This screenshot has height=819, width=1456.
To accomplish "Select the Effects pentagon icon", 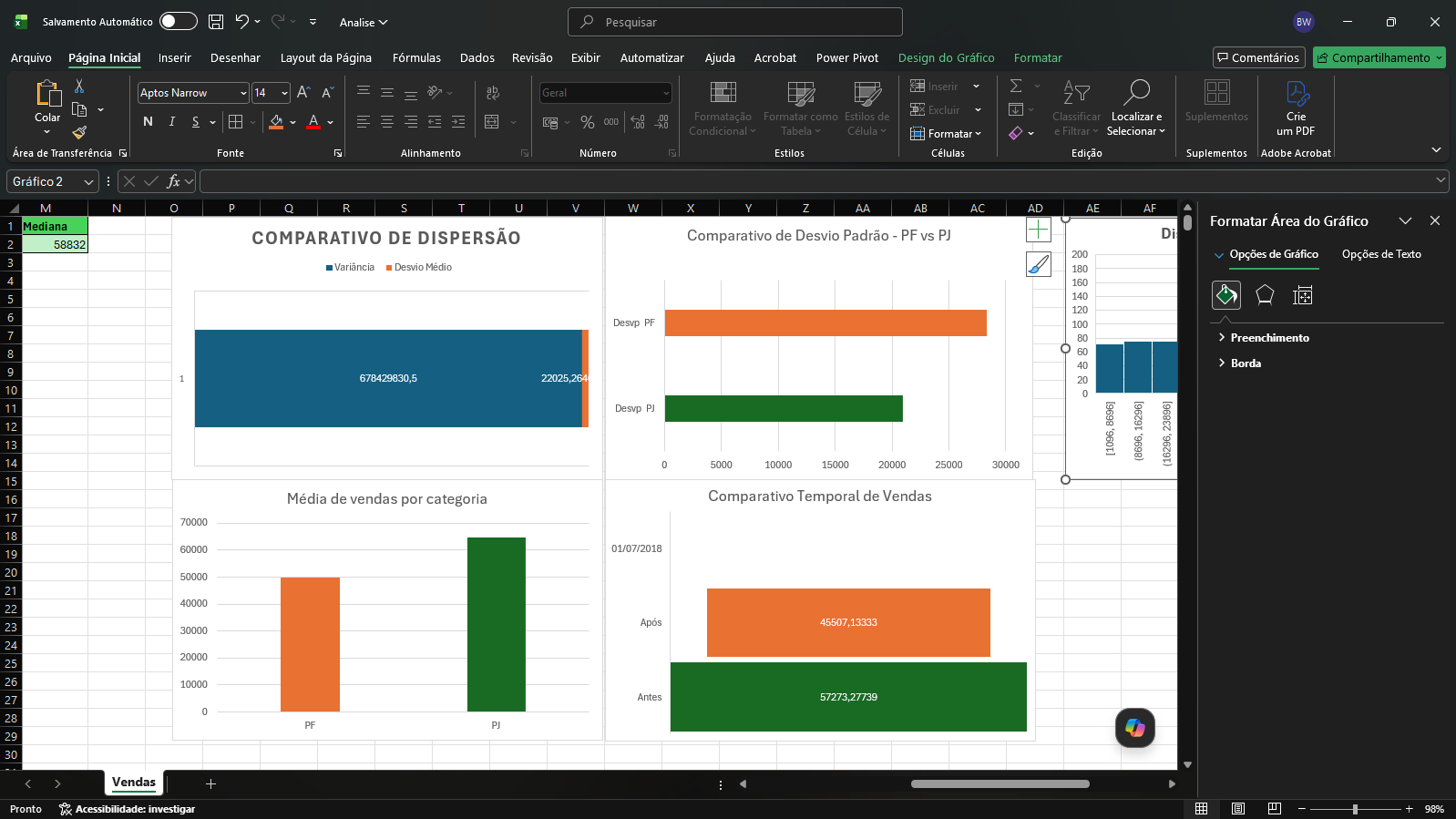I will pyautogui.click(x=1265, y=295).
